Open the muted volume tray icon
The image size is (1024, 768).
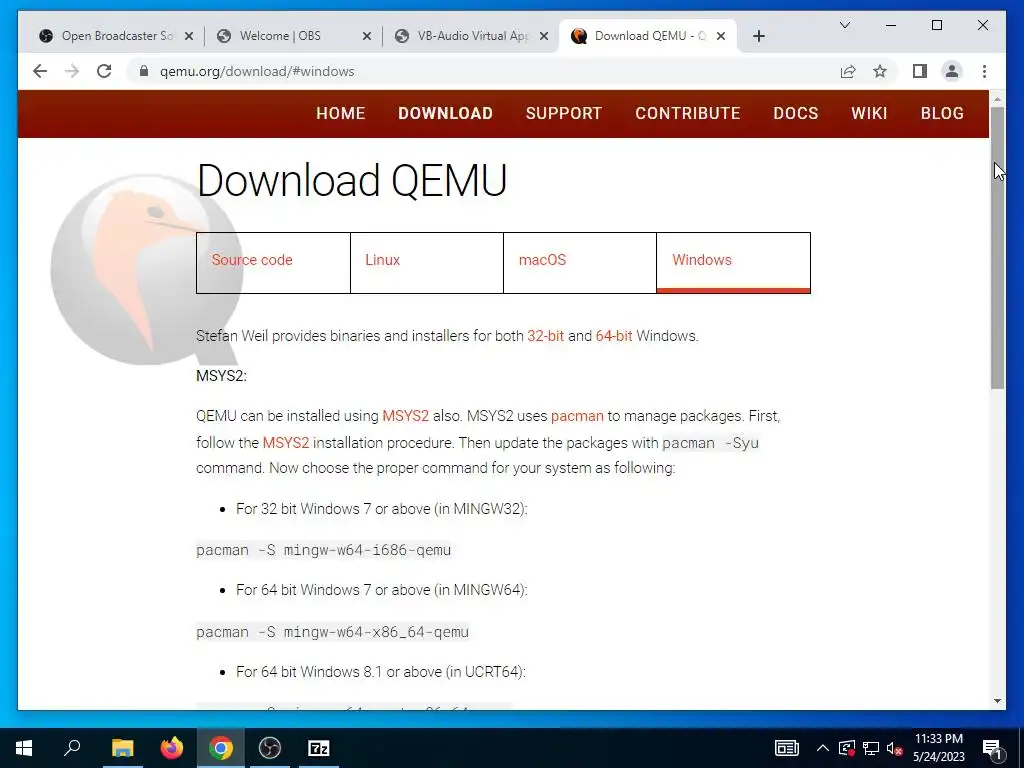coord(895,748)
